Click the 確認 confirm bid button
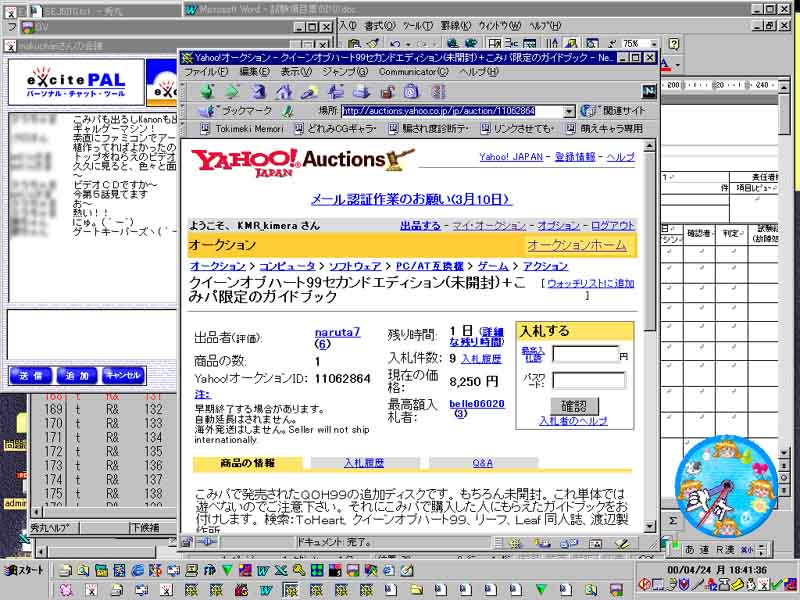Screen dimensions: 800x600 (x=574, y=406)
